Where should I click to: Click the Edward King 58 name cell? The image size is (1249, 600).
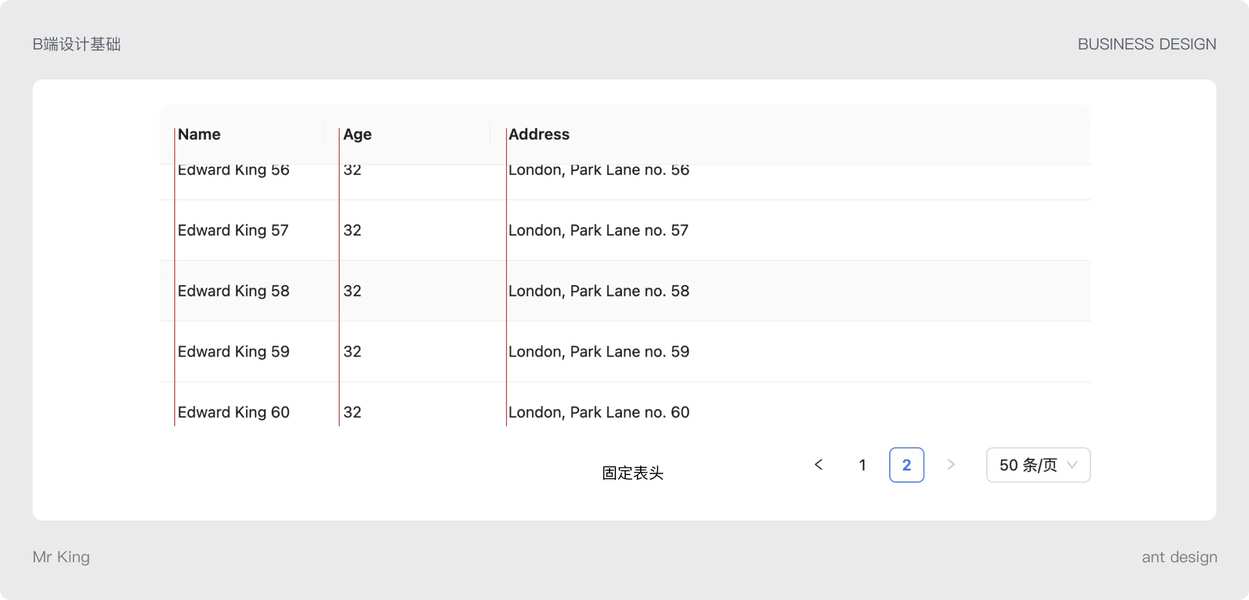[x=234, y=291]
